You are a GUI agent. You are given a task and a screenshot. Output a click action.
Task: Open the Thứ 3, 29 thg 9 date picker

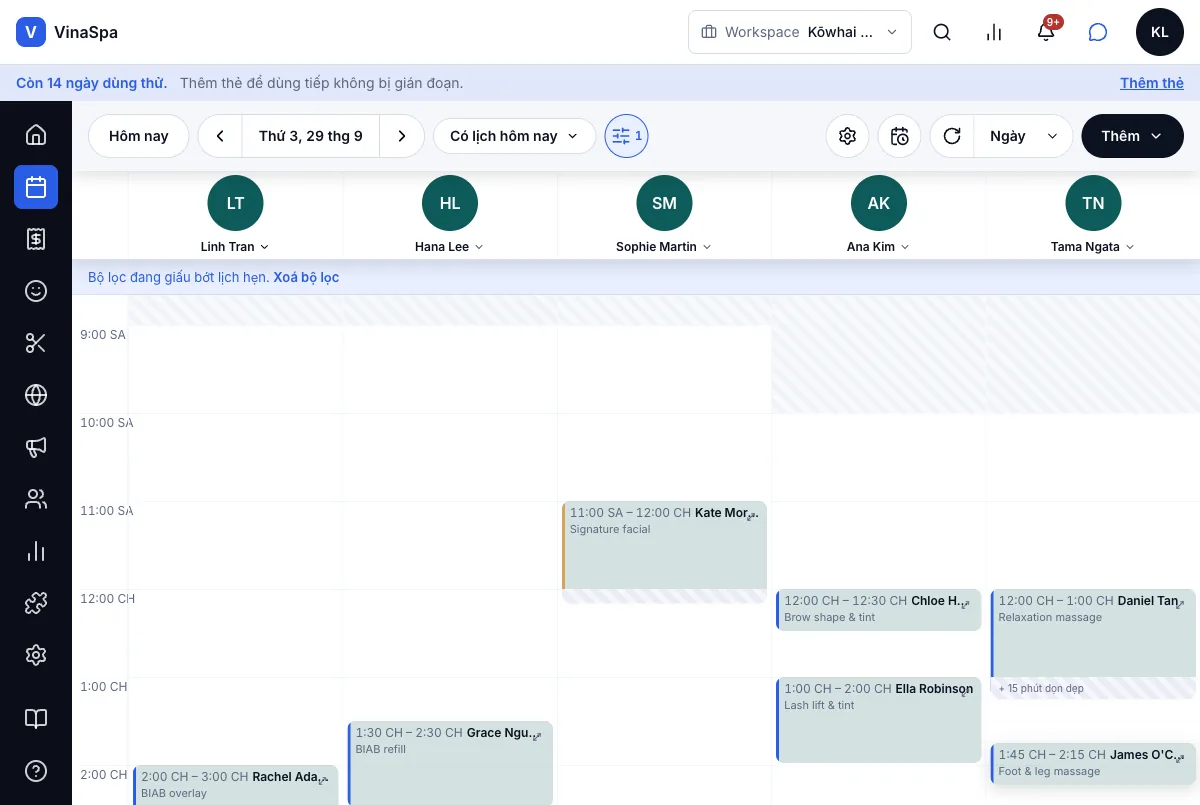point(311,136)
